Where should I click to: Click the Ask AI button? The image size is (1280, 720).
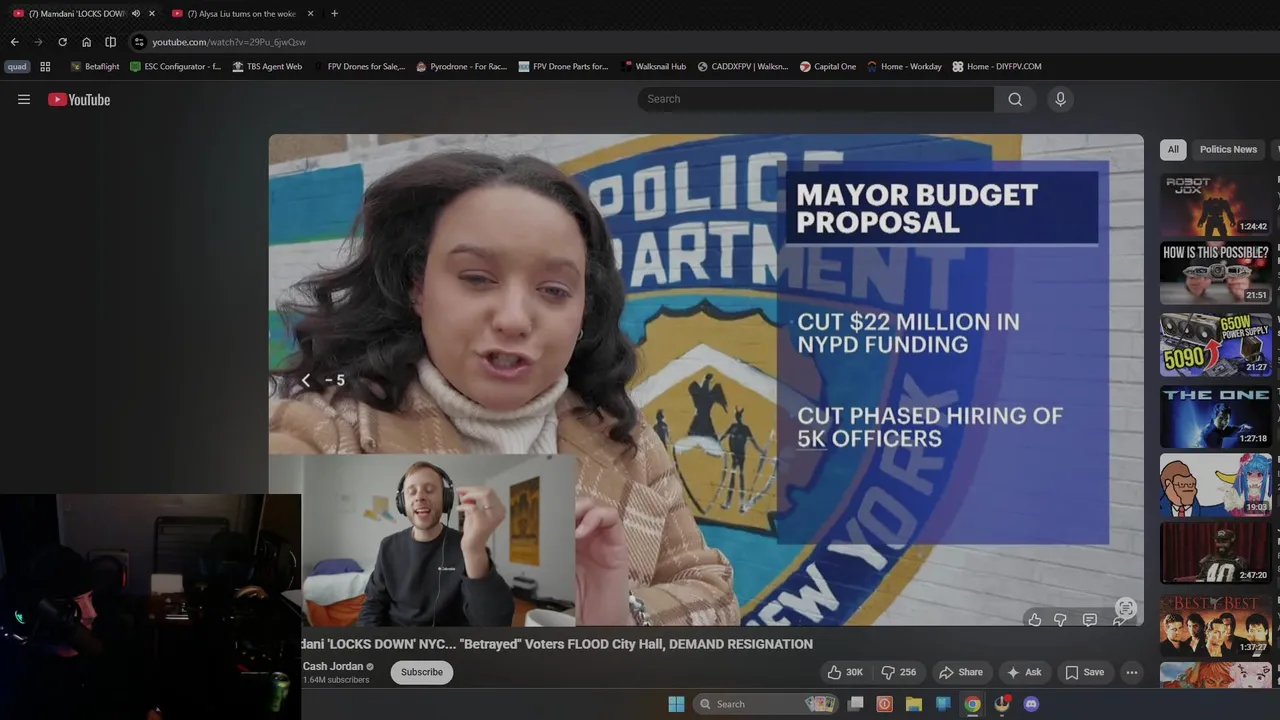pyautogui.click(x=1024, y=672)
